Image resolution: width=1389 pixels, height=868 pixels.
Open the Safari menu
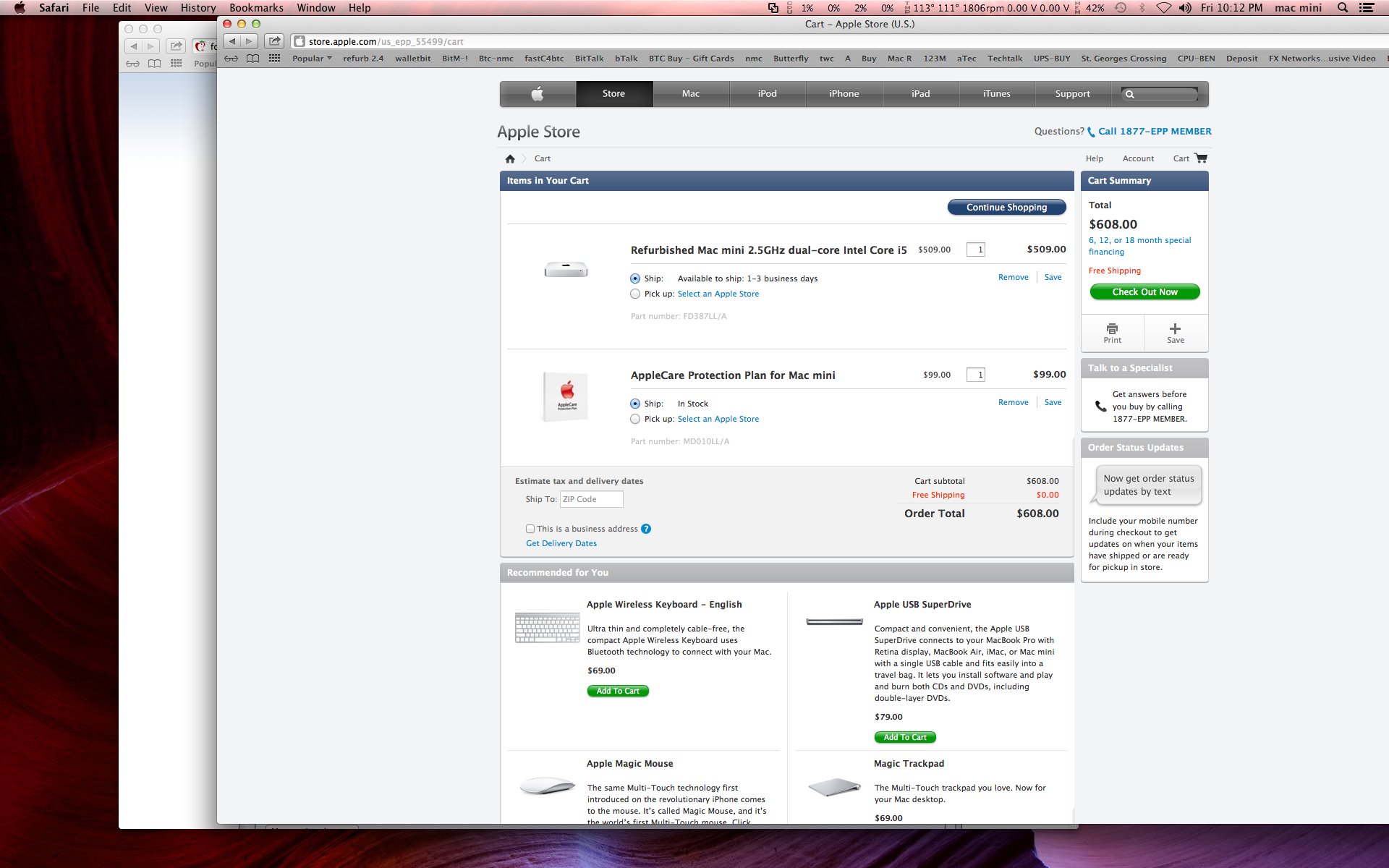tap(54, 8)
